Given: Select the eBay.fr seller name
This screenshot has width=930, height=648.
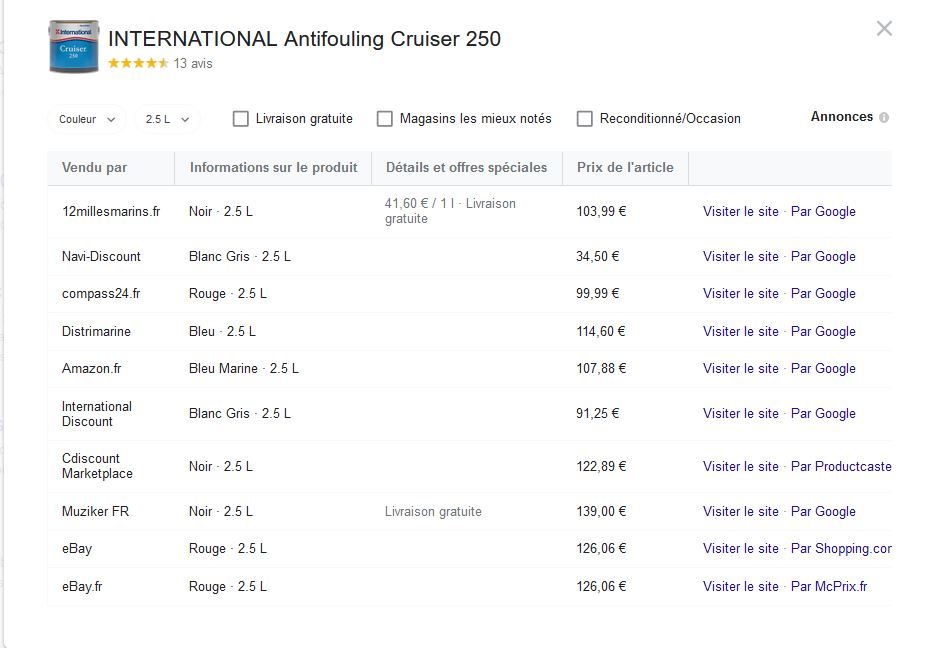Looking at the screenshot, I should 82,586.
